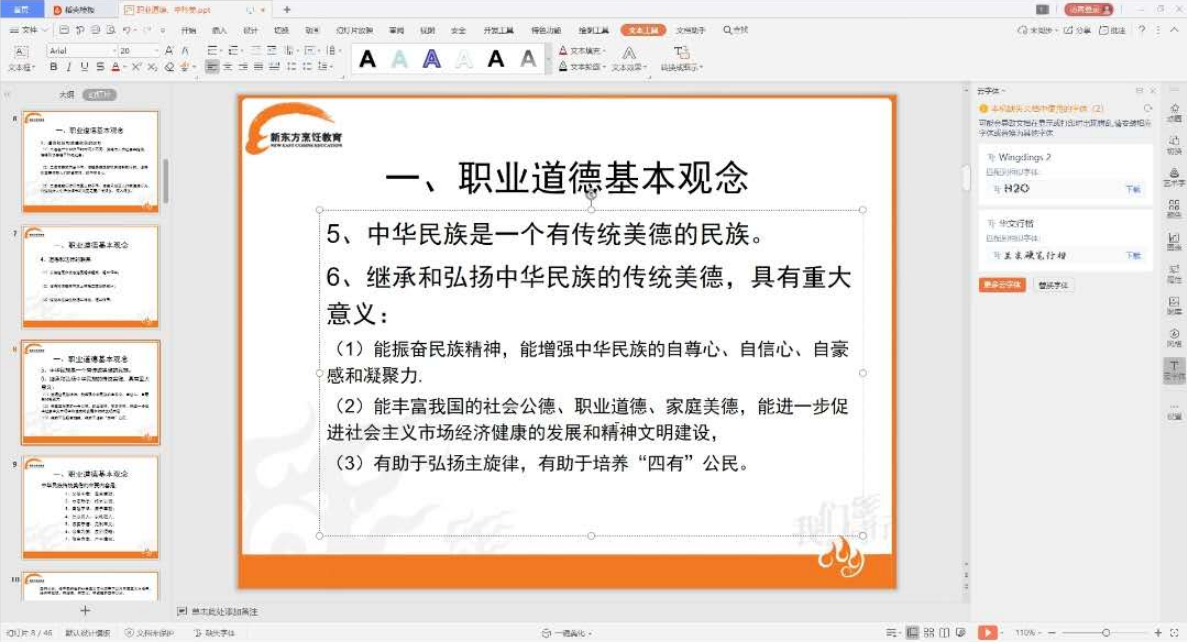This screenshot has width=1187, height=642.
Task: Switch to normal view icon
Action: (912, 632)
